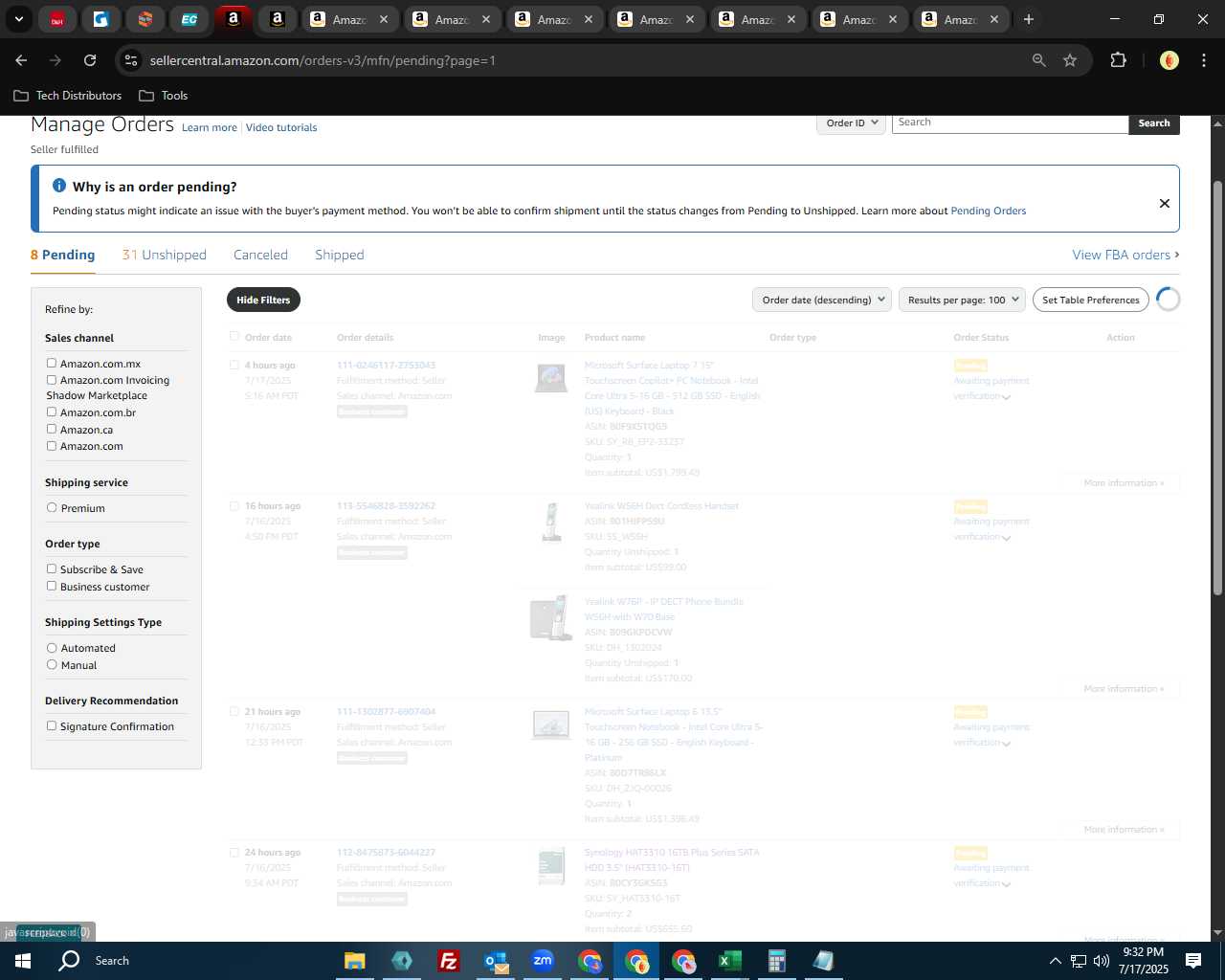
Task: Click the Windows Start button
Action: tap(23, 961)
